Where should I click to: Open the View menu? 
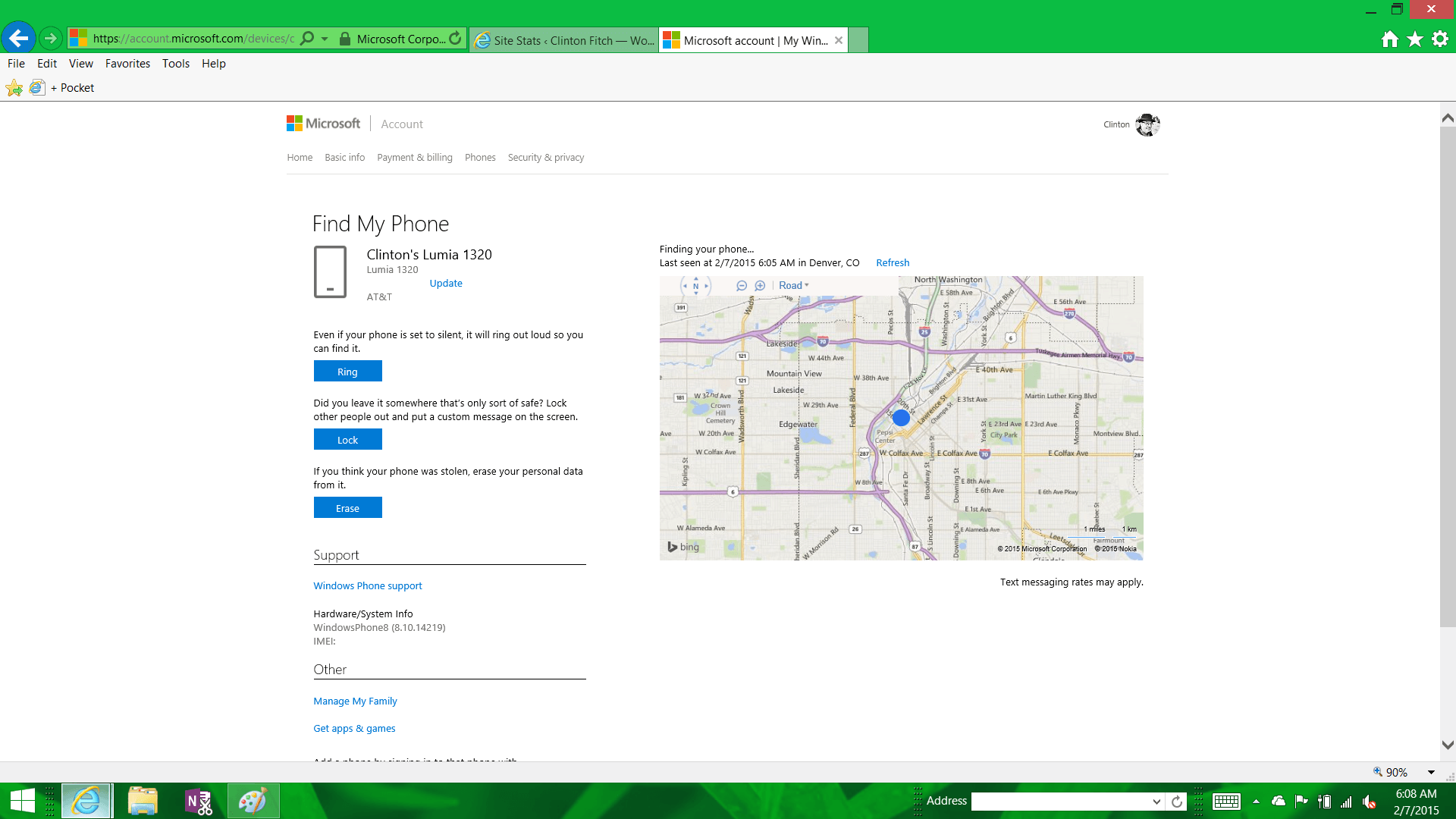[80, 64]
